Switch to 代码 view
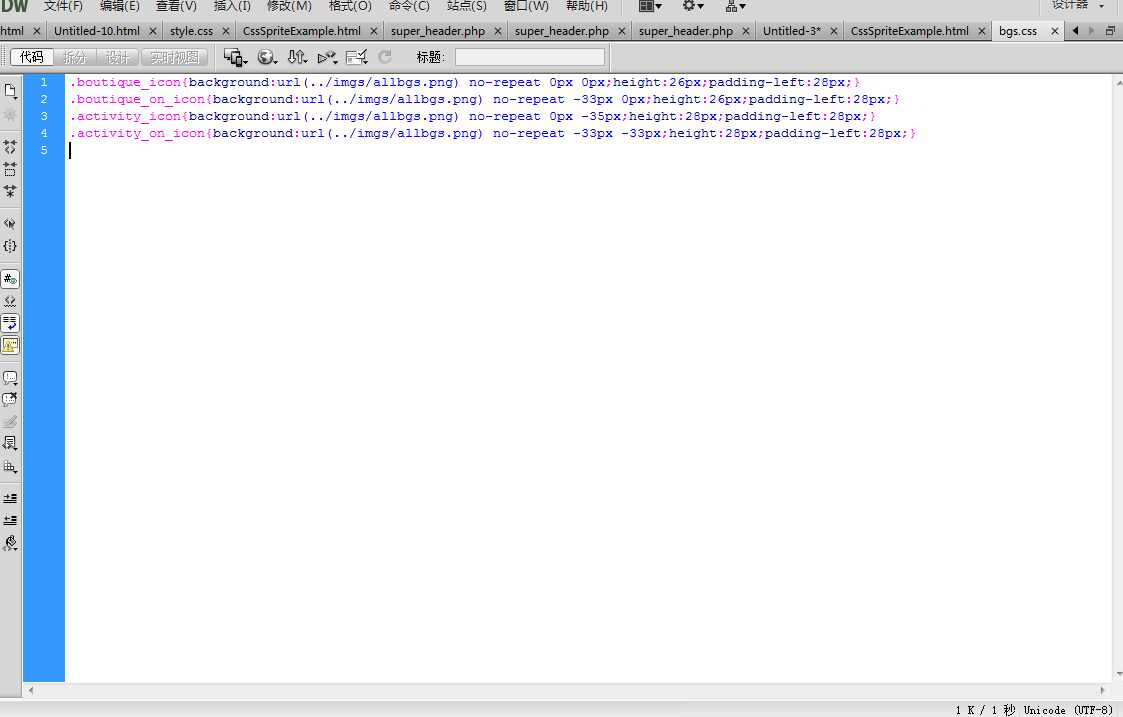 (x=32, y=57)
